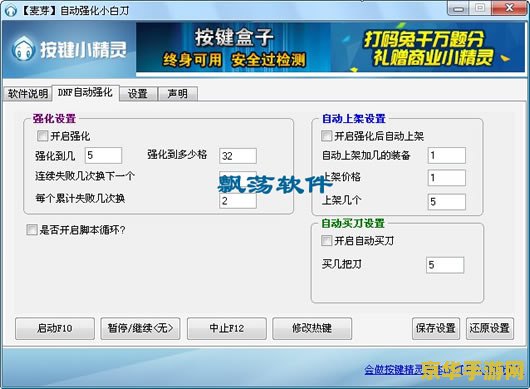
Task: Click the 中止F12 button
Action: click(x=227, y=329)
